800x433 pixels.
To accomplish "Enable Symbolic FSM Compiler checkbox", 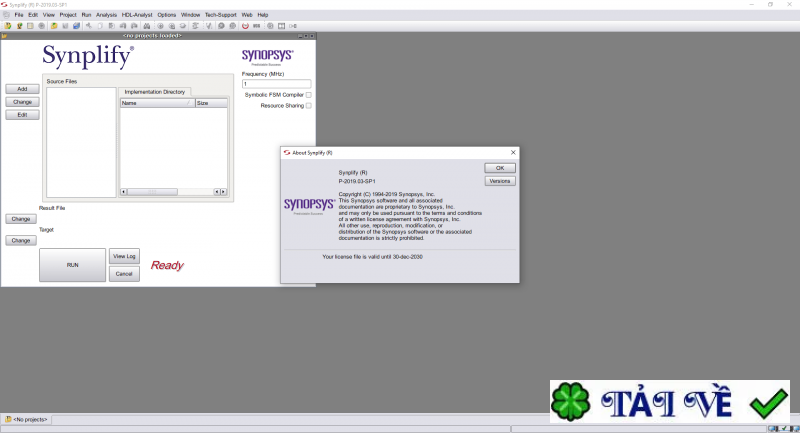I will pos(308,95).
